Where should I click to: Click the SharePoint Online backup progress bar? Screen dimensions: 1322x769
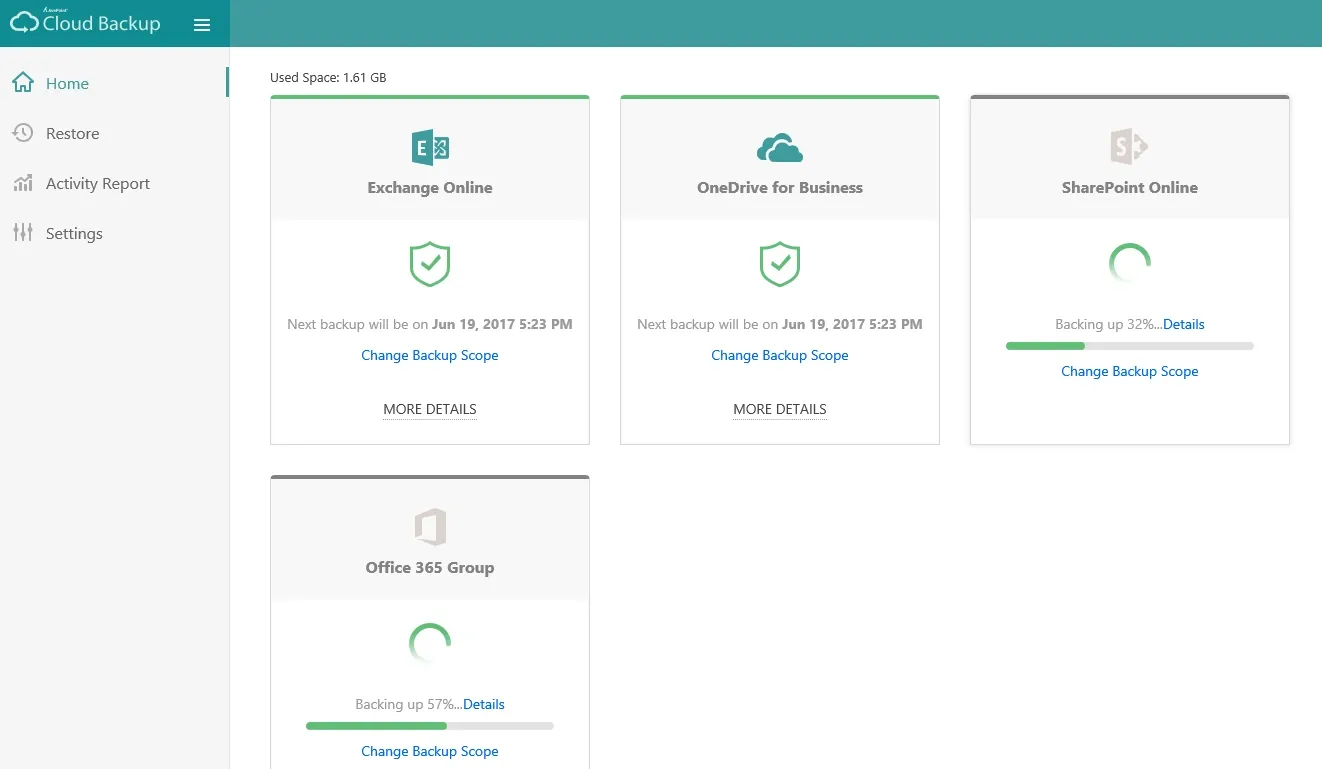pyautogui.click(x=1130, y=346)
